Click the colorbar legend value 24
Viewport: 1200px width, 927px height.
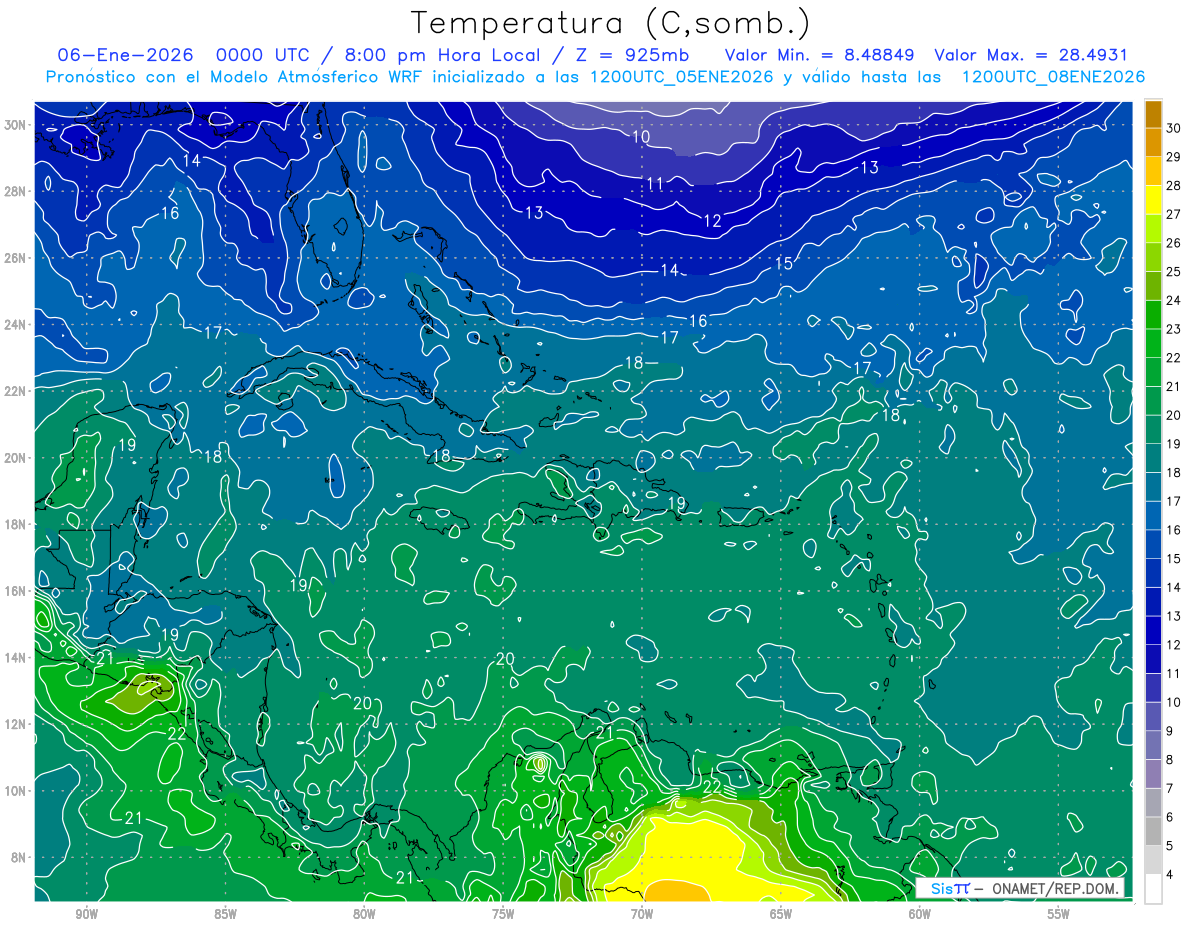coord(1174,300)
